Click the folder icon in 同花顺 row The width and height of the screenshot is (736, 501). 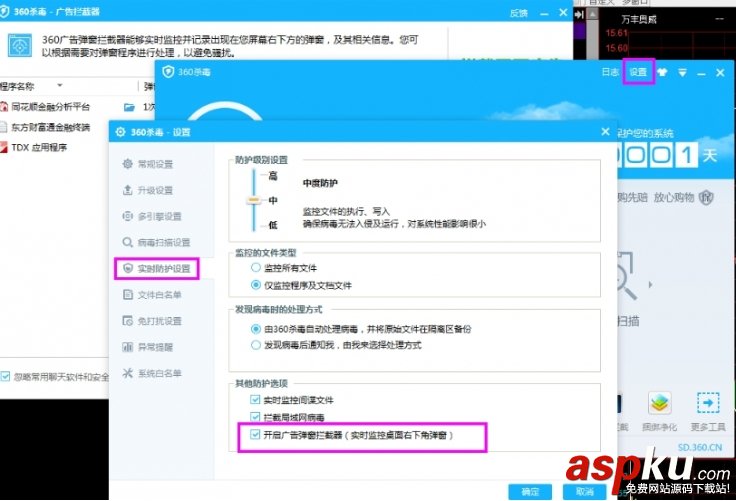(x=129, y=107)
